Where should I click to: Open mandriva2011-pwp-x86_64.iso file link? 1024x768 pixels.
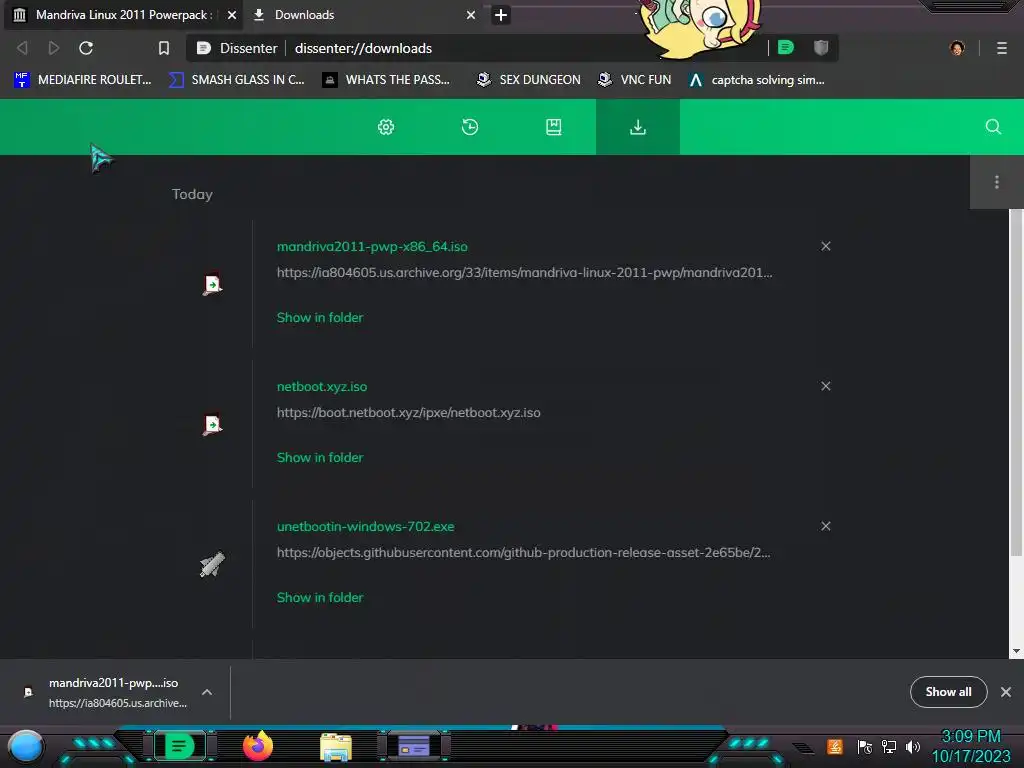coord(372,246)
